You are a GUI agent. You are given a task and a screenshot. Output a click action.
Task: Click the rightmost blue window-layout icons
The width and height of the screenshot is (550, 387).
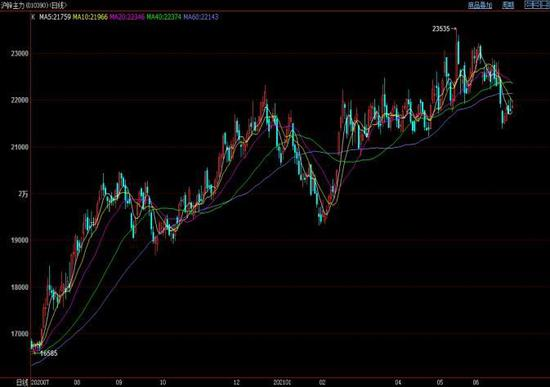[537, 5]
